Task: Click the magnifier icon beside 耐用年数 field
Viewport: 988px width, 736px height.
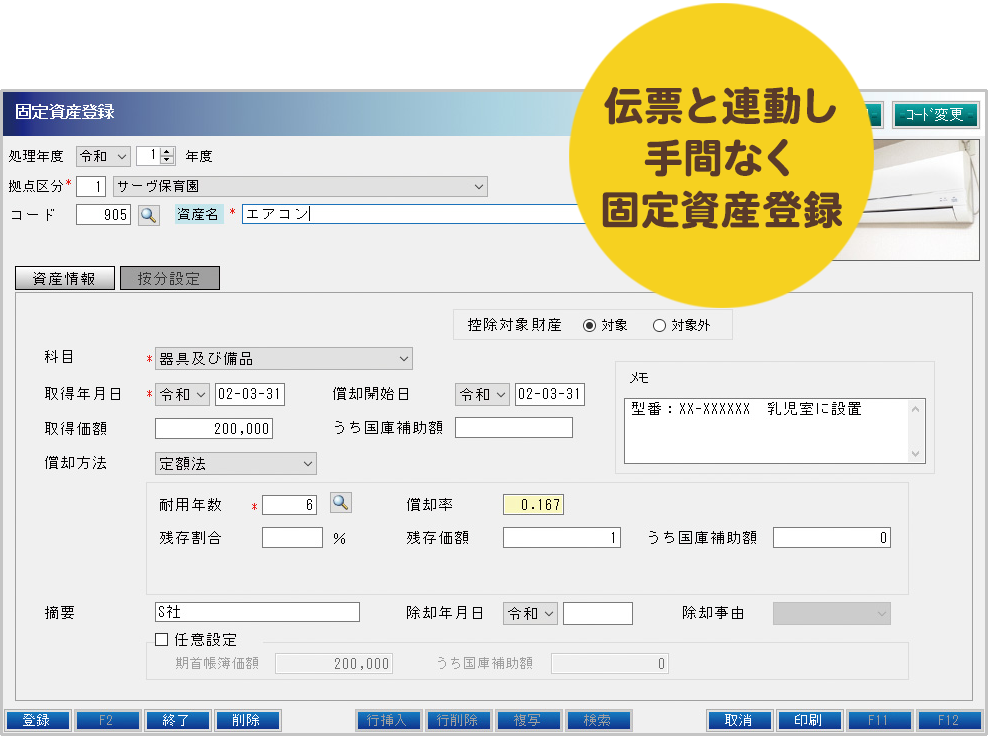Action: click(x=341, y=503)
